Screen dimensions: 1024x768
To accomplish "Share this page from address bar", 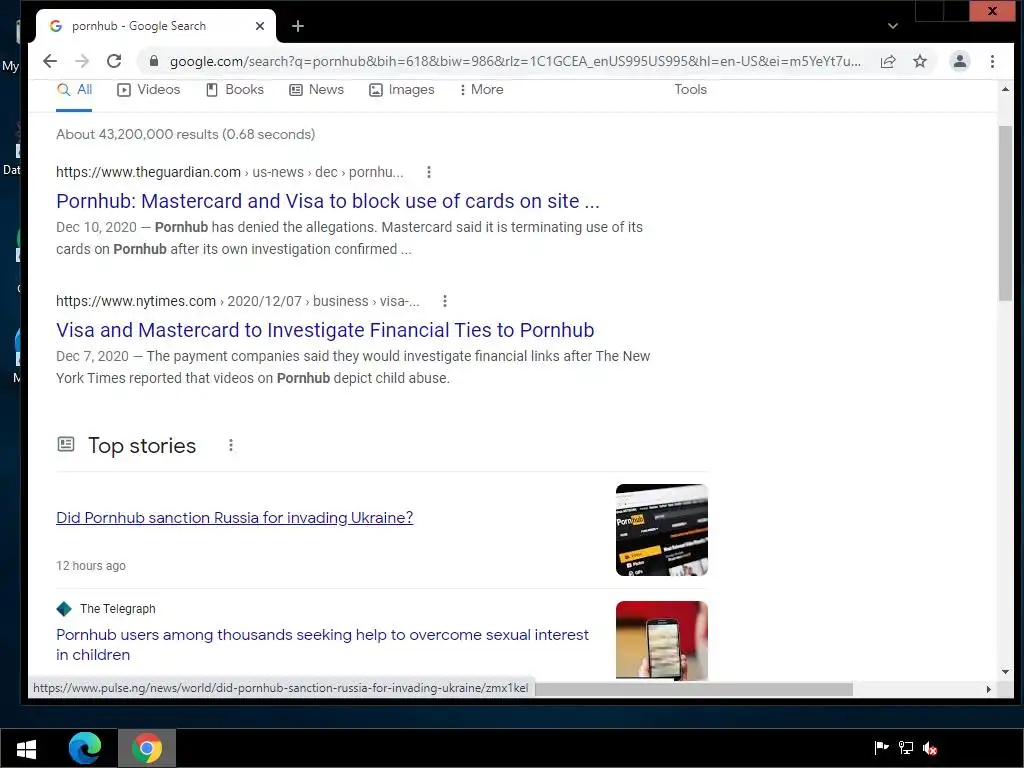I will pos(888,61).
